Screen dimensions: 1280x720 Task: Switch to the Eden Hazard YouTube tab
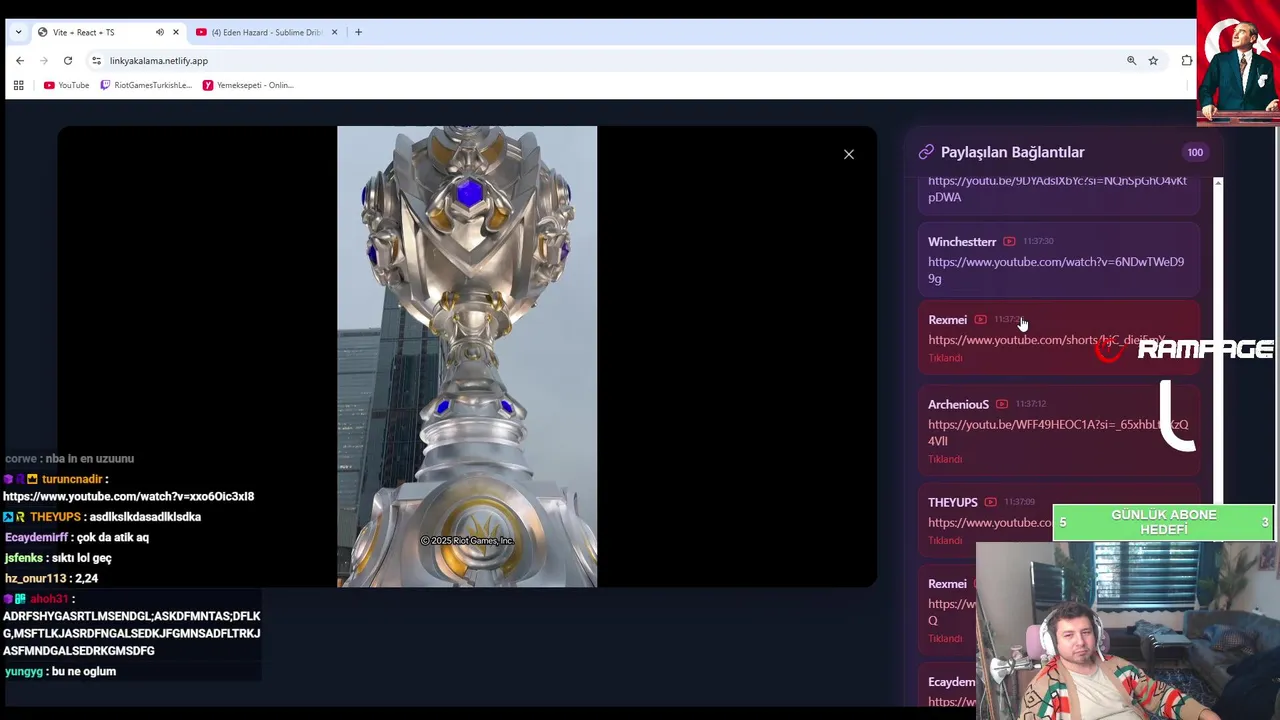pyautogui.click(x=265, y=32)
